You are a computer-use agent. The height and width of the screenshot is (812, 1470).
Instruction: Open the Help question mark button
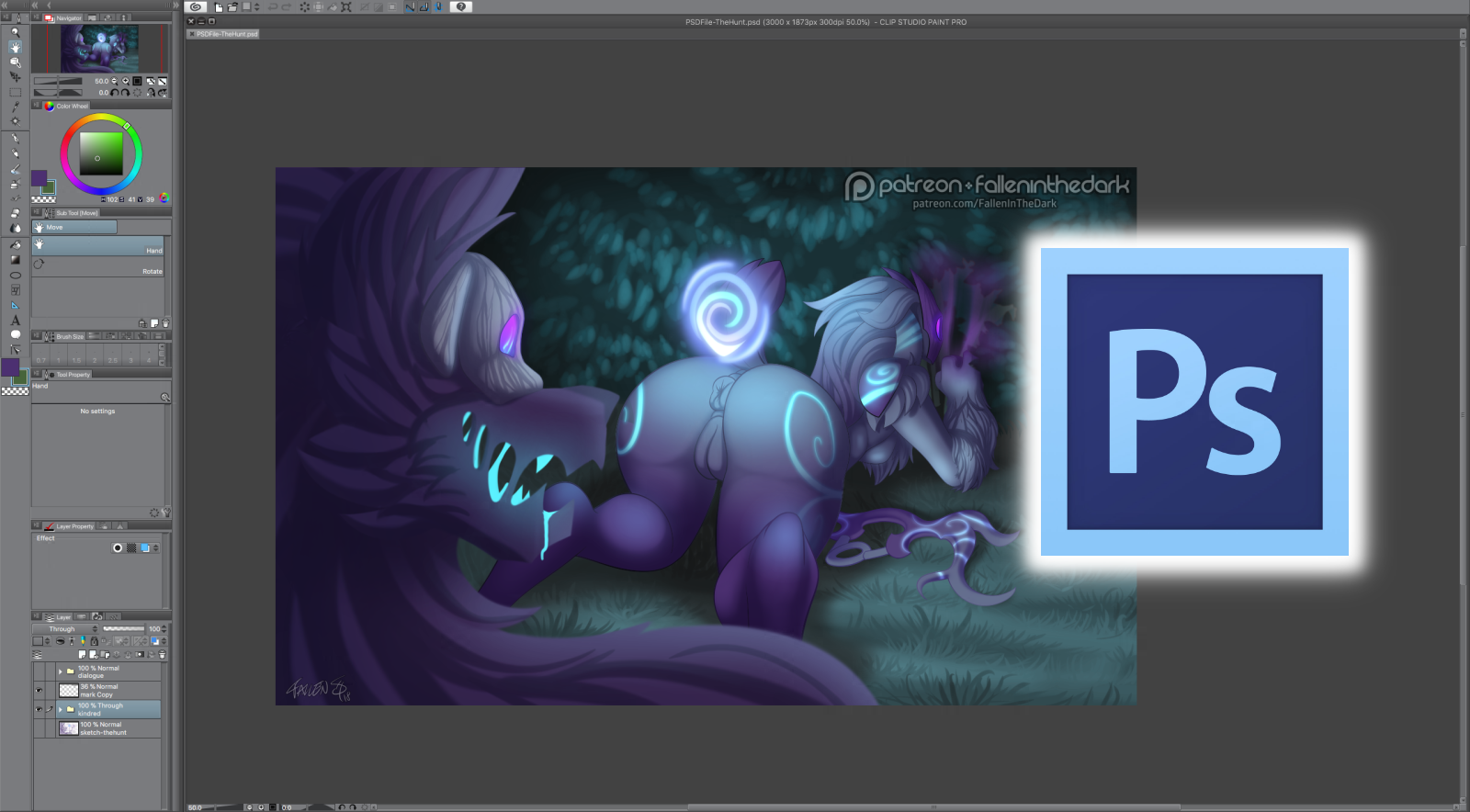461,6
